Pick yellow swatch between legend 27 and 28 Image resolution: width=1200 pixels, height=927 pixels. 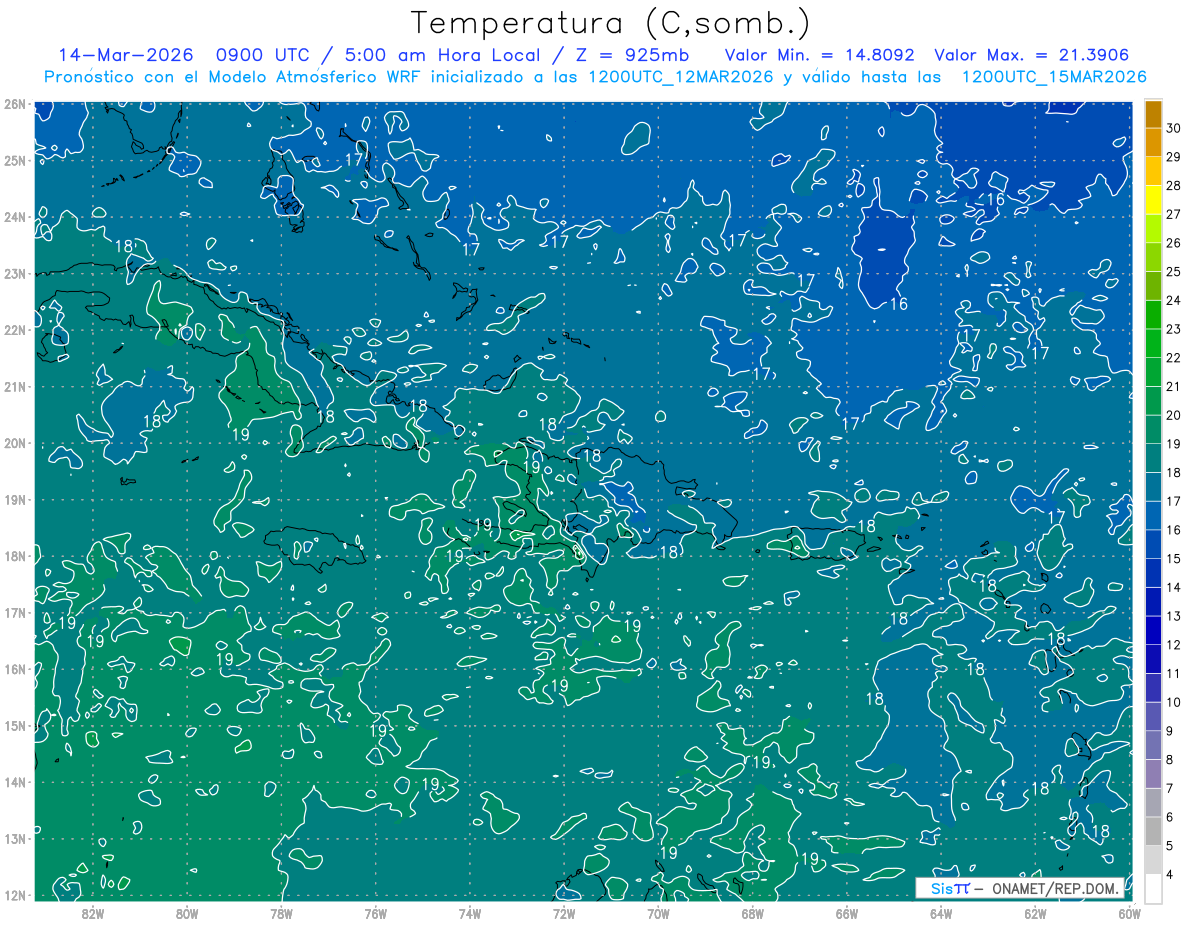coord(1154,201)
